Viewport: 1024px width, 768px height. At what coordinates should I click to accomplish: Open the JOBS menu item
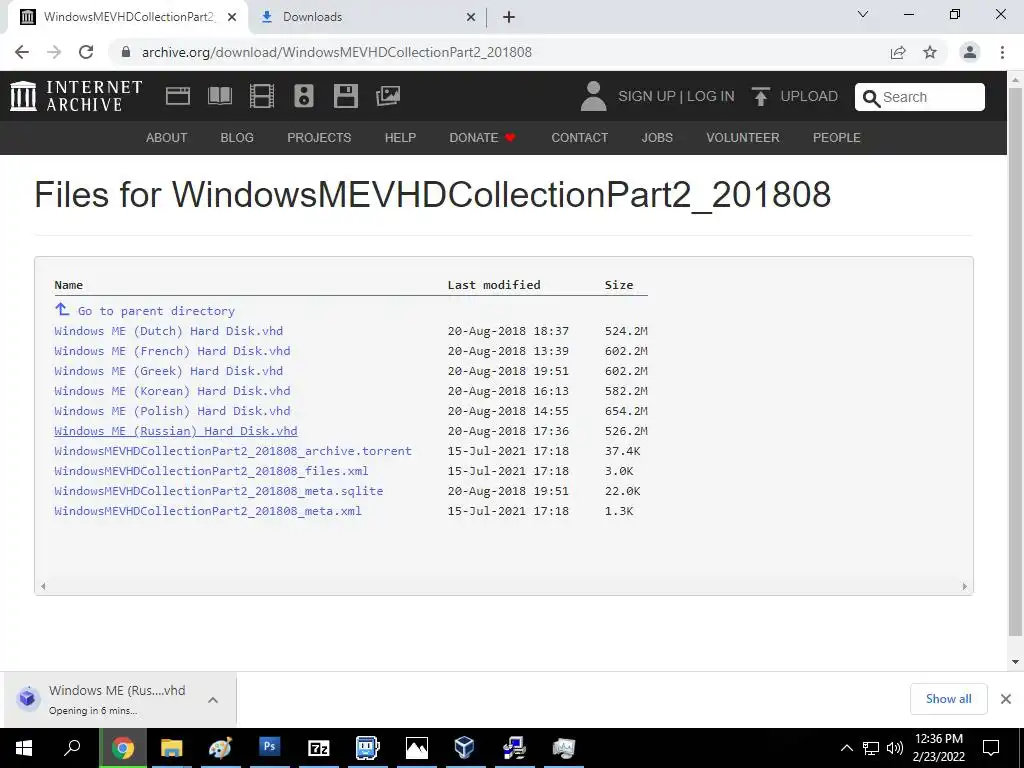657,138
